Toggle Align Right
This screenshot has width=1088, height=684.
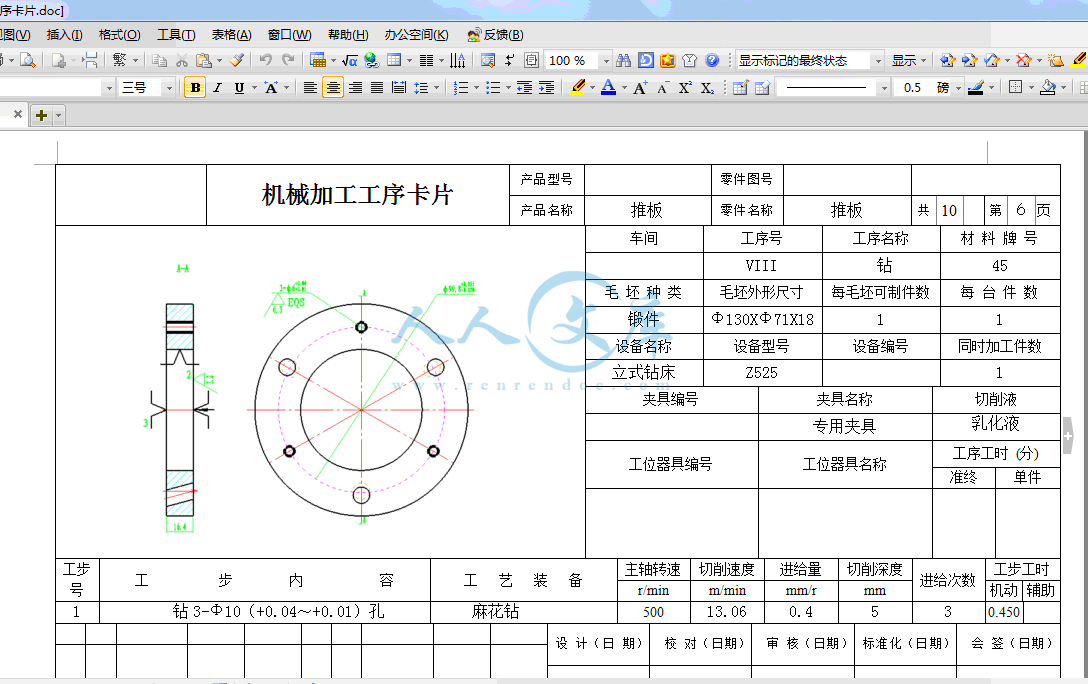[x=355, y=87]
